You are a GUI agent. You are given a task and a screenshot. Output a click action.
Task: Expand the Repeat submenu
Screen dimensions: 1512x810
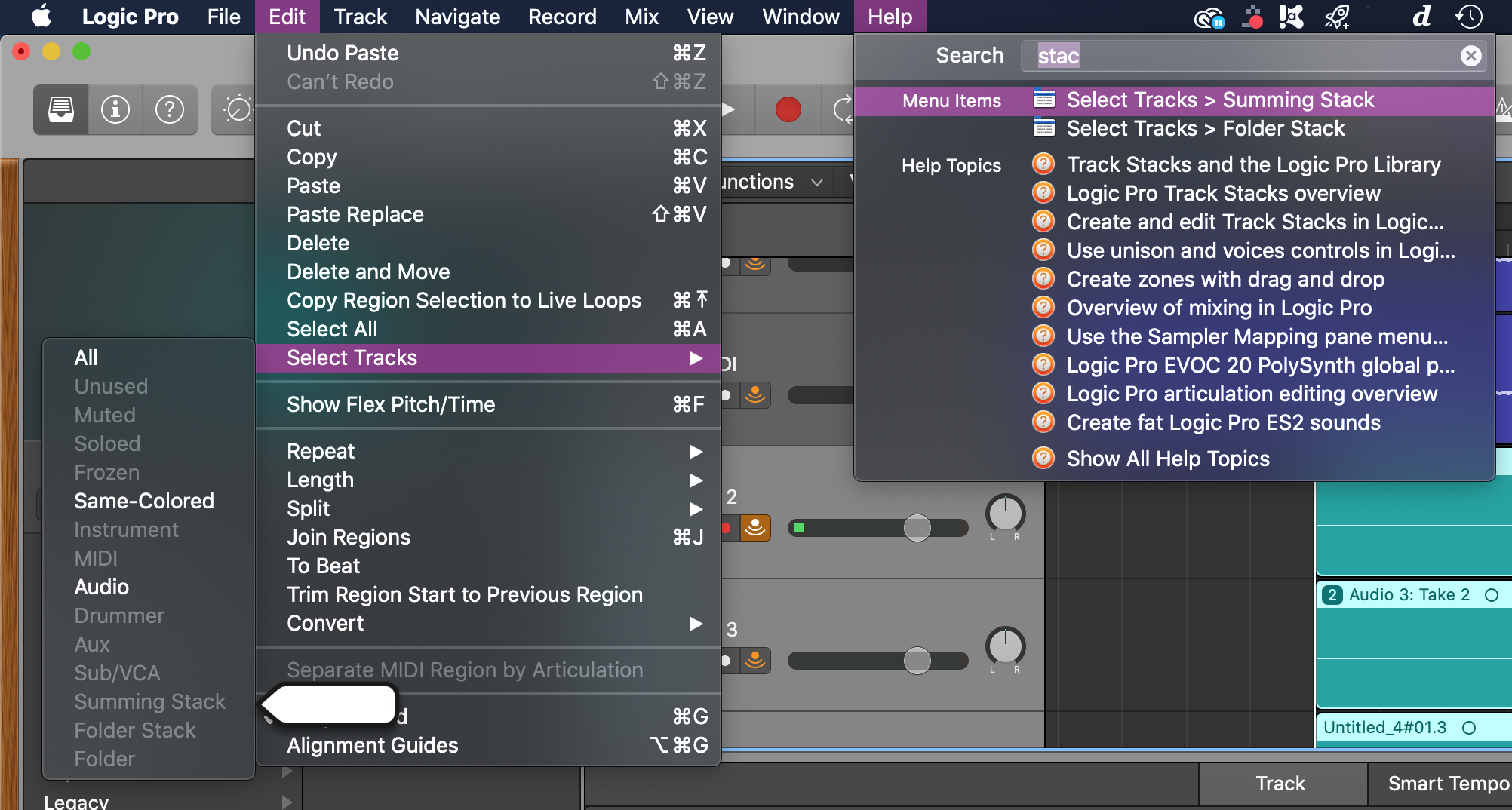pyautogui.click(x=488, y=451)
